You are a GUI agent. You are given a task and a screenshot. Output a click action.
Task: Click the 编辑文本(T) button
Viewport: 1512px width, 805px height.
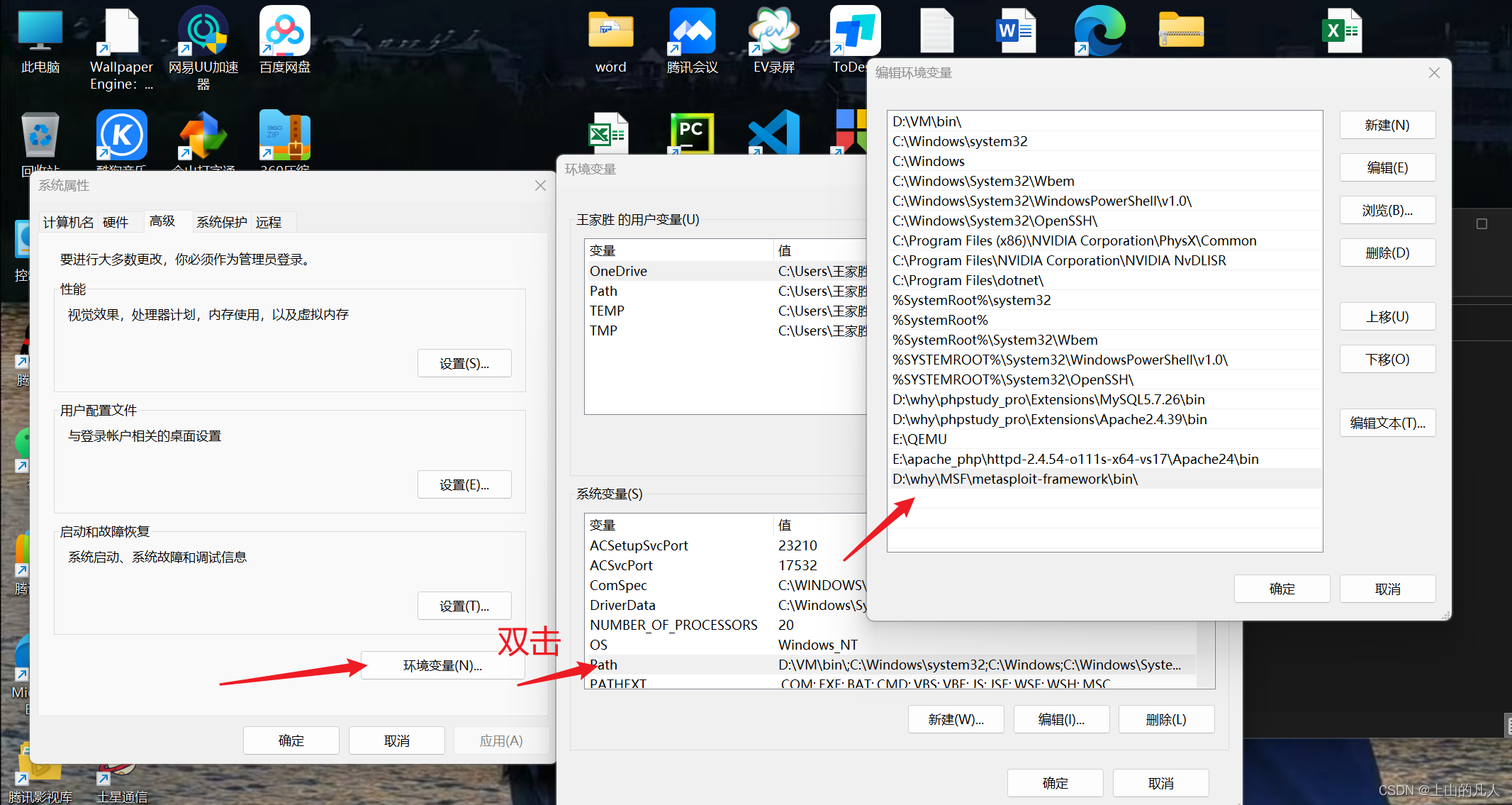tap(1387, 423)
